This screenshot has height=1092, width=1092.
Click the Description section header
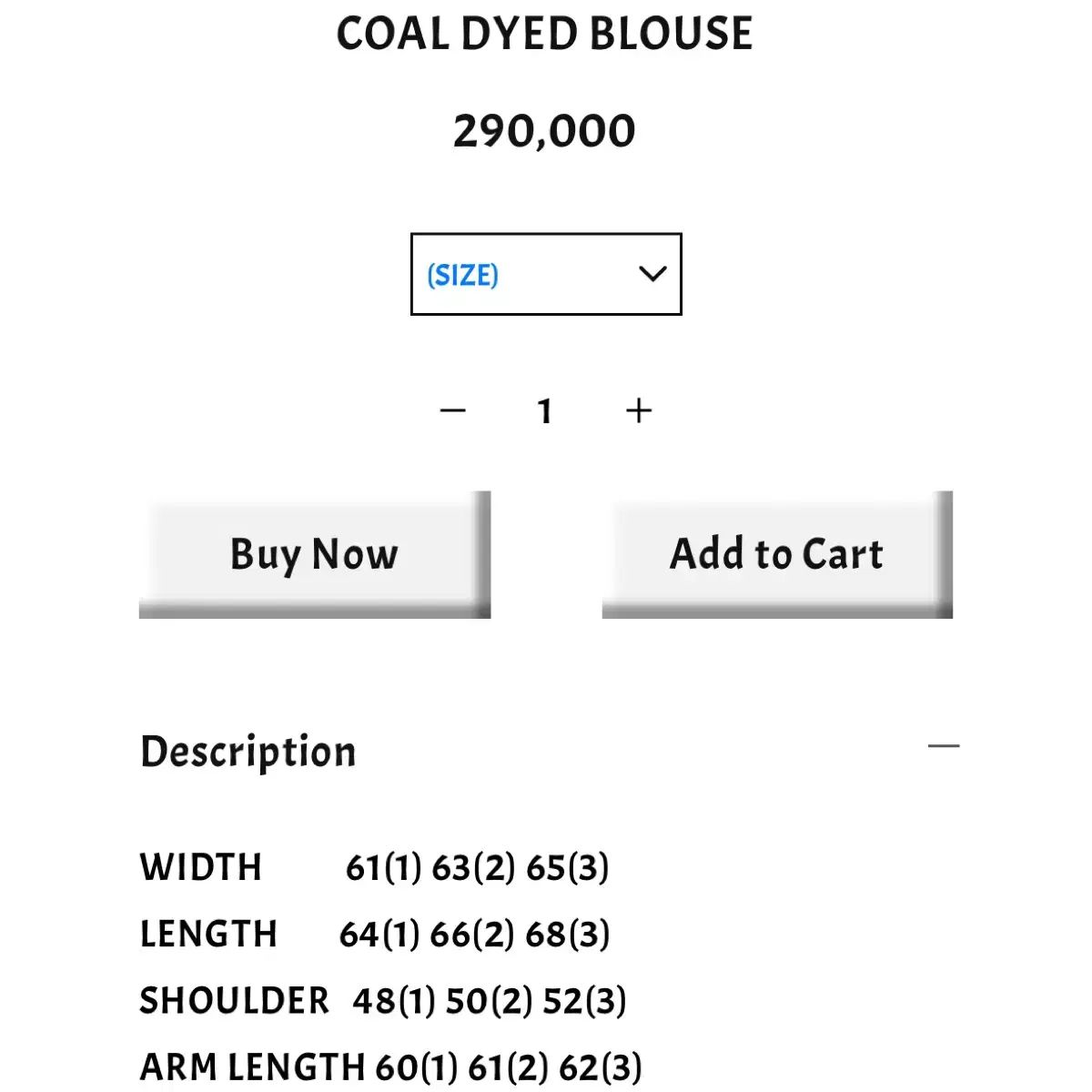tap(247, 751)
